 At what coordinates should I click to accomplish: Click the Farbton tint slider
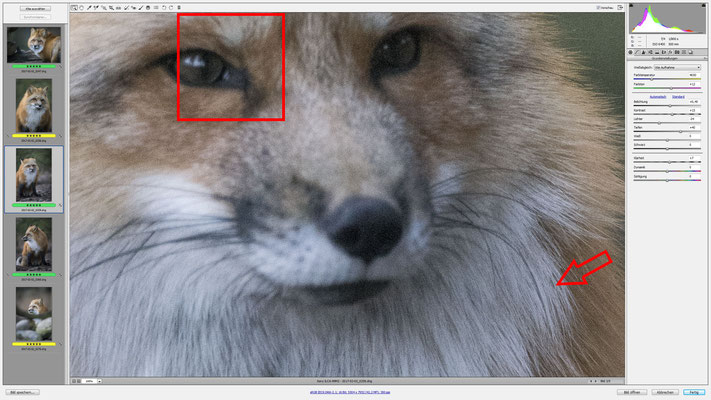(x=667, y=88)
